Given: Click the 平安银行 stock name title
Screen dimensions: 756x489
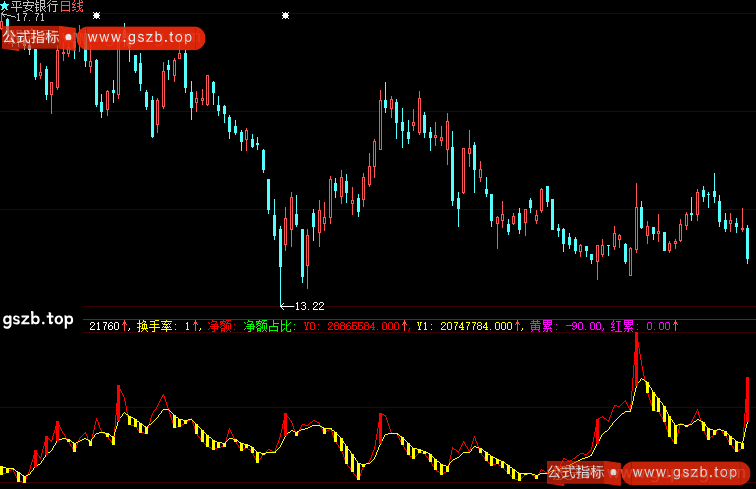Looking at the screenshot, I should [x=35, y=6].
